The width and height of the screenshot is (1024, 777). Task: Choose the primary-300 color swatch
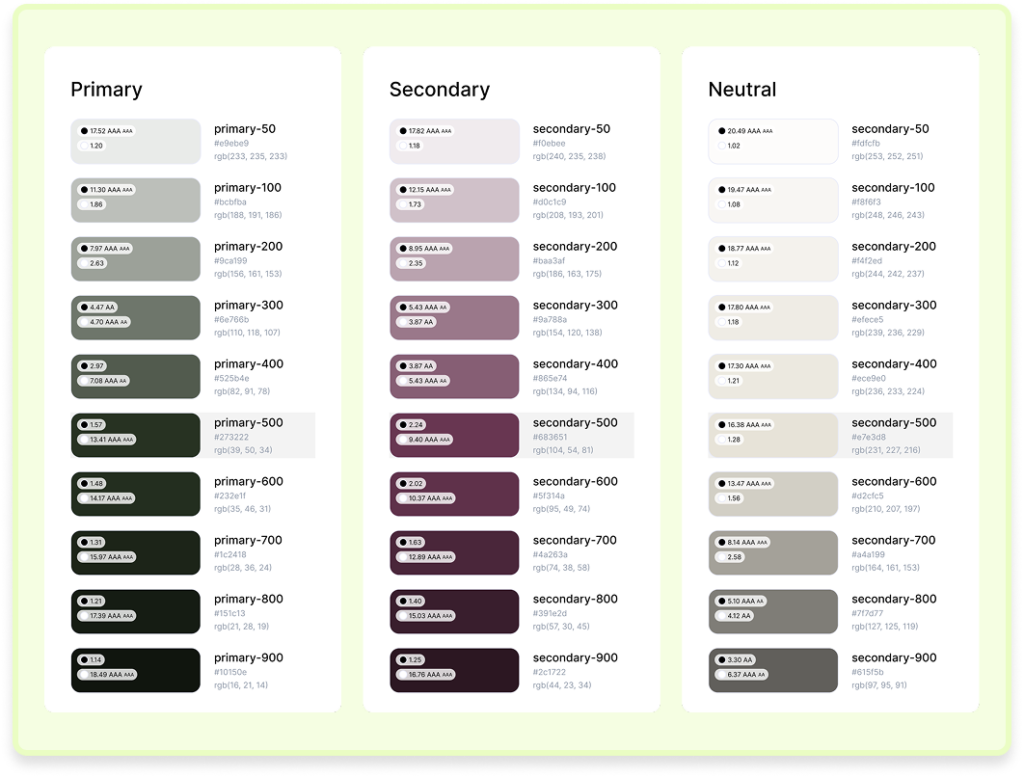click(x=136, y=317)
